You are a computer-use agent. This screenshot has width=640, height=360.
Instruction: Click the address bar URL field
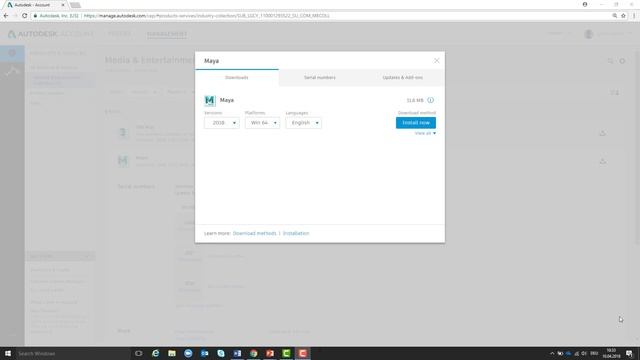tap(318, 16)
